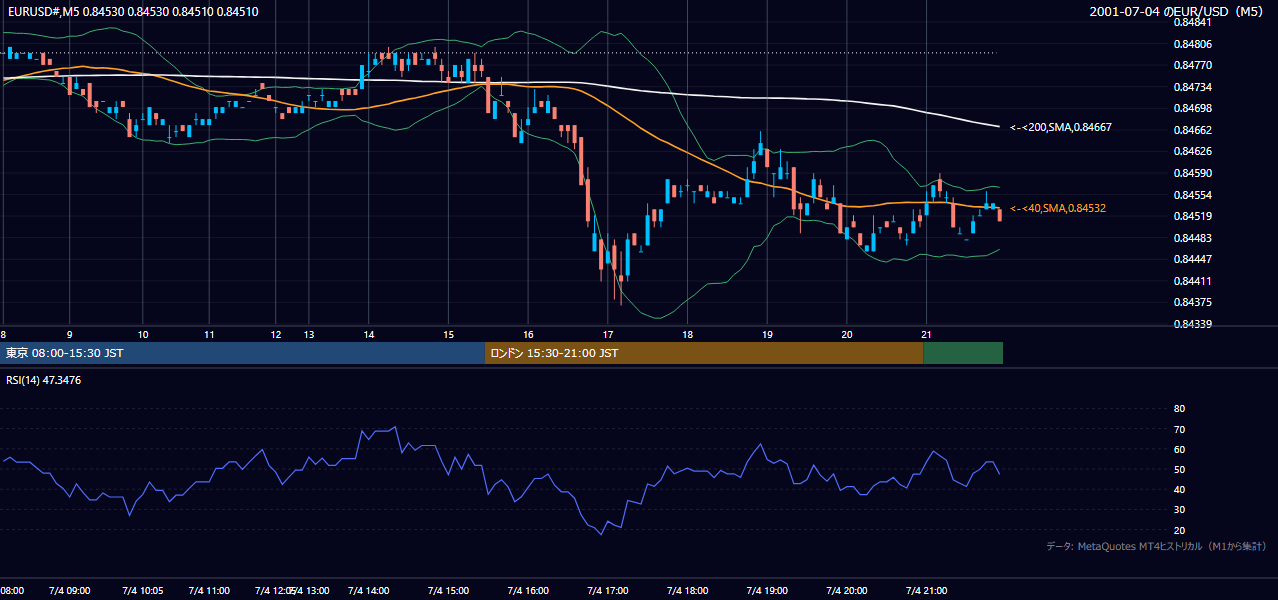
Task: Click bottom time label 7/4 09:00
Action: (x=69, y=591)
